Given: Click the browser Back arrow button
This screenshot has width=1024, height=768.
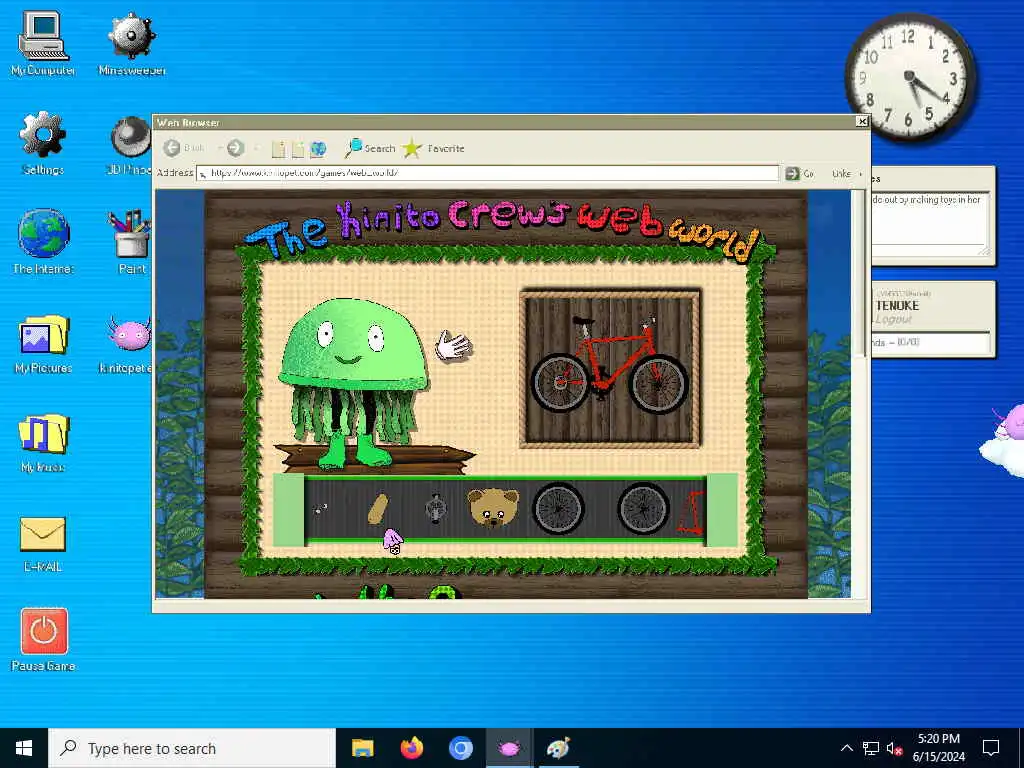Looking at the screenshot, I should pyautogui.click(x=172, y=148).
